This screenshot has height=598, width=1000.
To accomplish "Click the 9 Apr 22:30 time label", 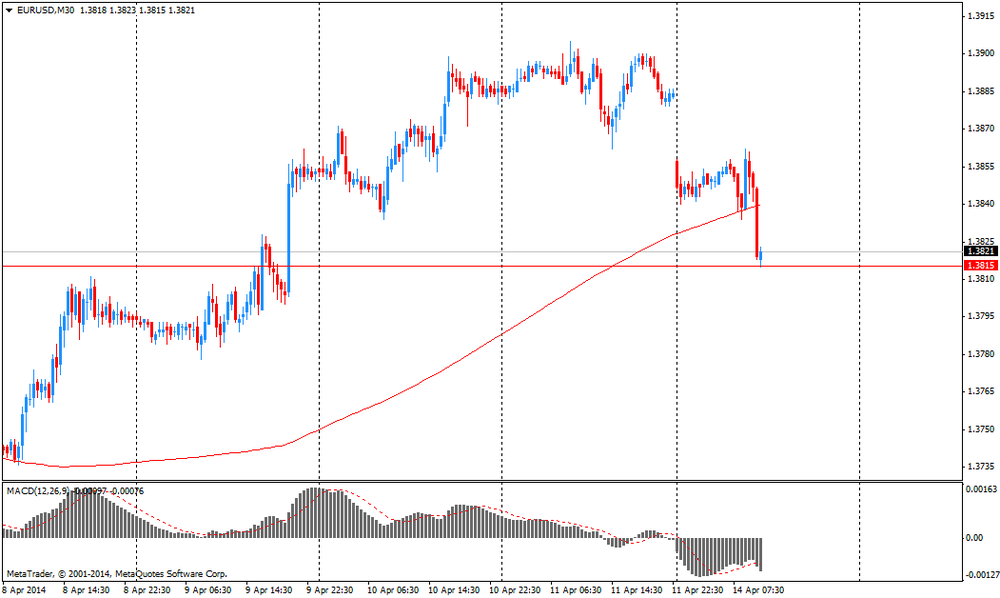I will click(x=330, y=590).
